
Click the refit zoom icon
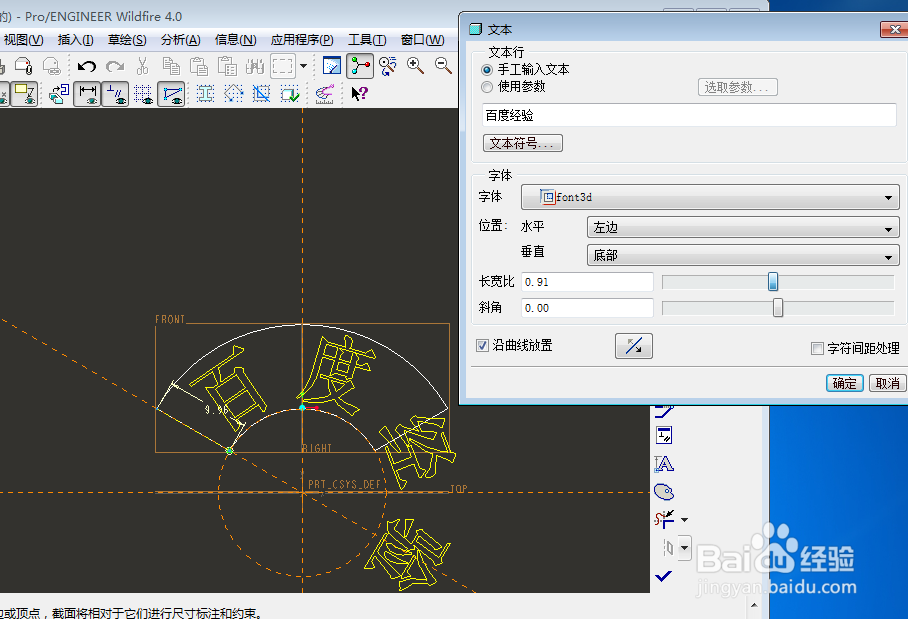(x=387, y=66)
